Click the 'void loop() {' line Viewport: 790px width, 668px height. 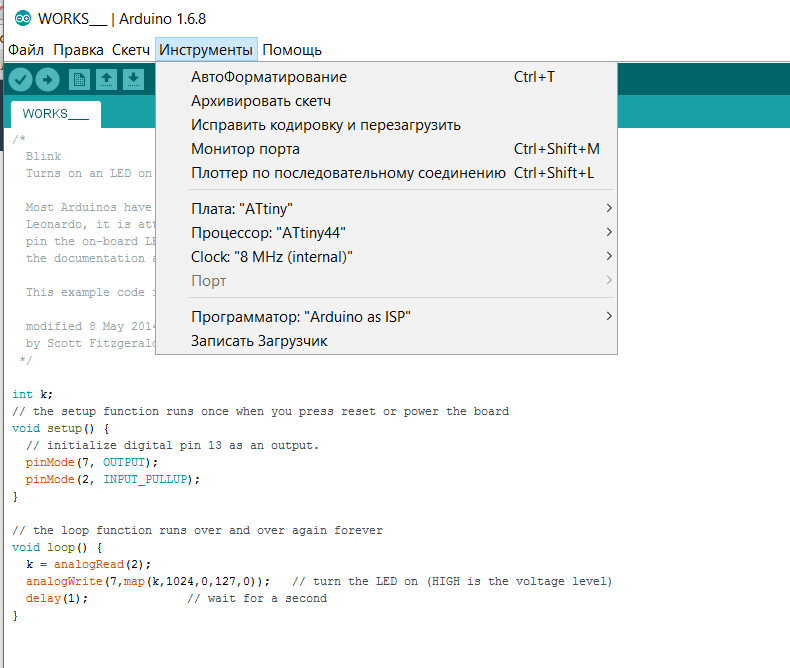(x=57, y=548)
